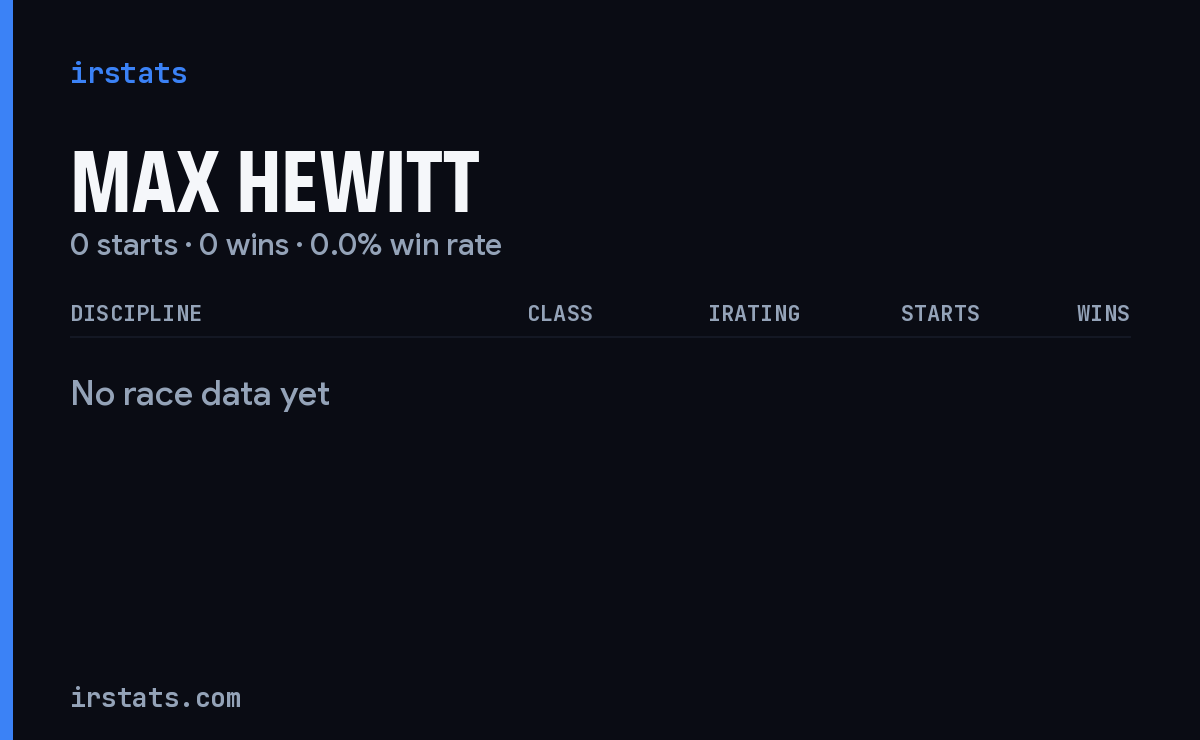Click the divider line beneath the table headers
This screenshot has width=1200, height=740.
click(600, 337)
